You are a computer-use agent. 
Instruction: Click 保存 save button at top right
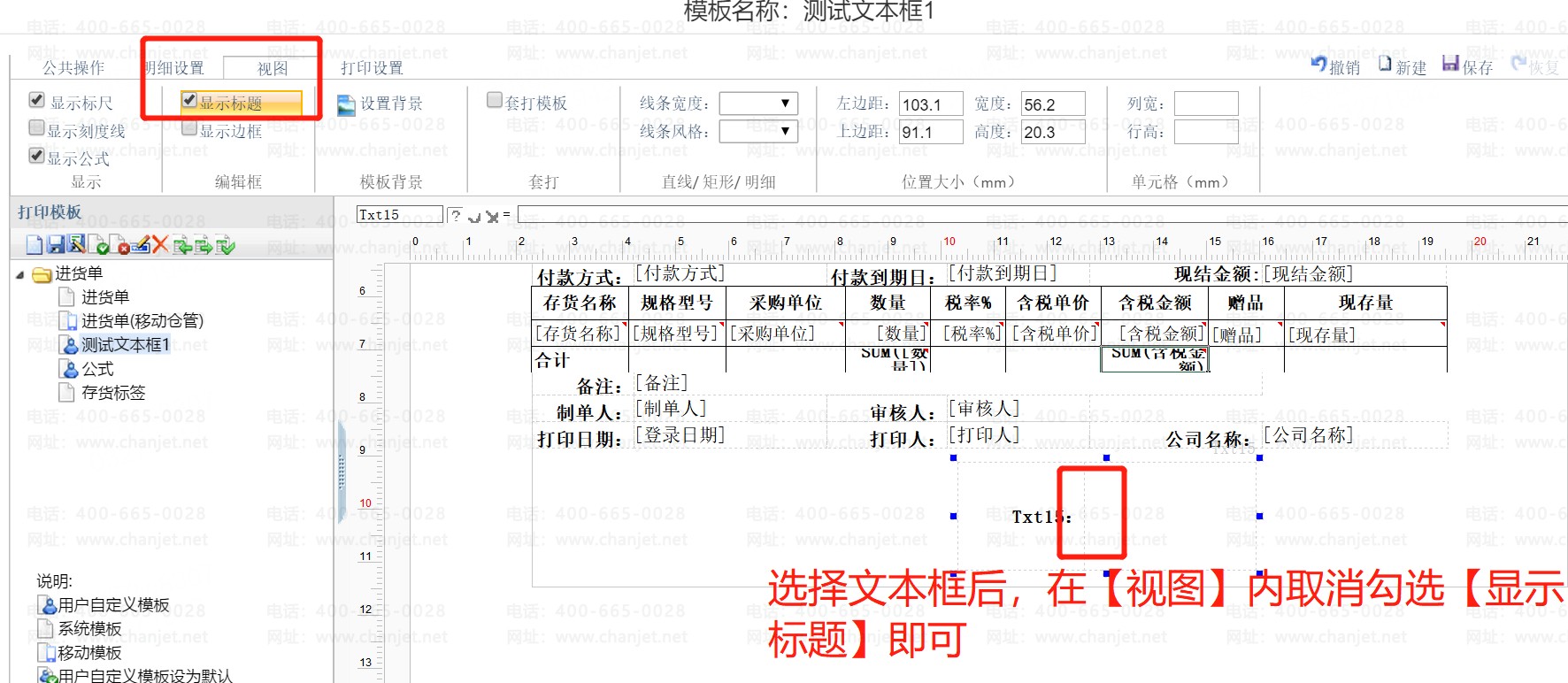pyautogui.click(x=1467, y=65)
